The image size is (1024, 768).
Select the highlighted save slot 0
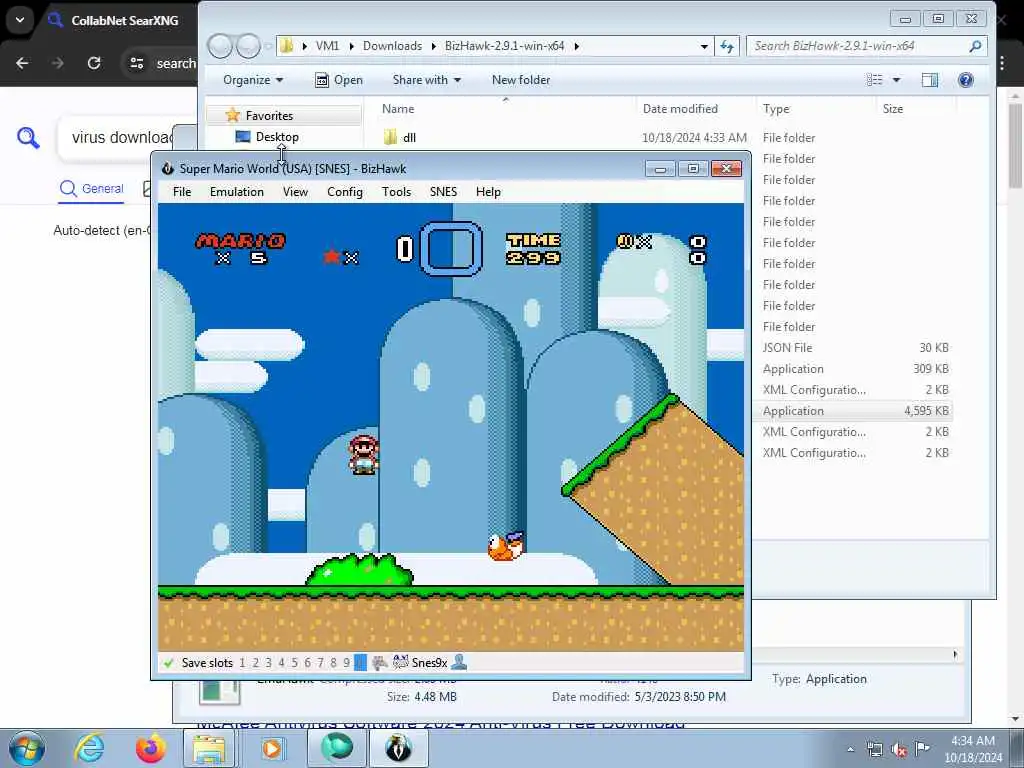tap(360, 663)
